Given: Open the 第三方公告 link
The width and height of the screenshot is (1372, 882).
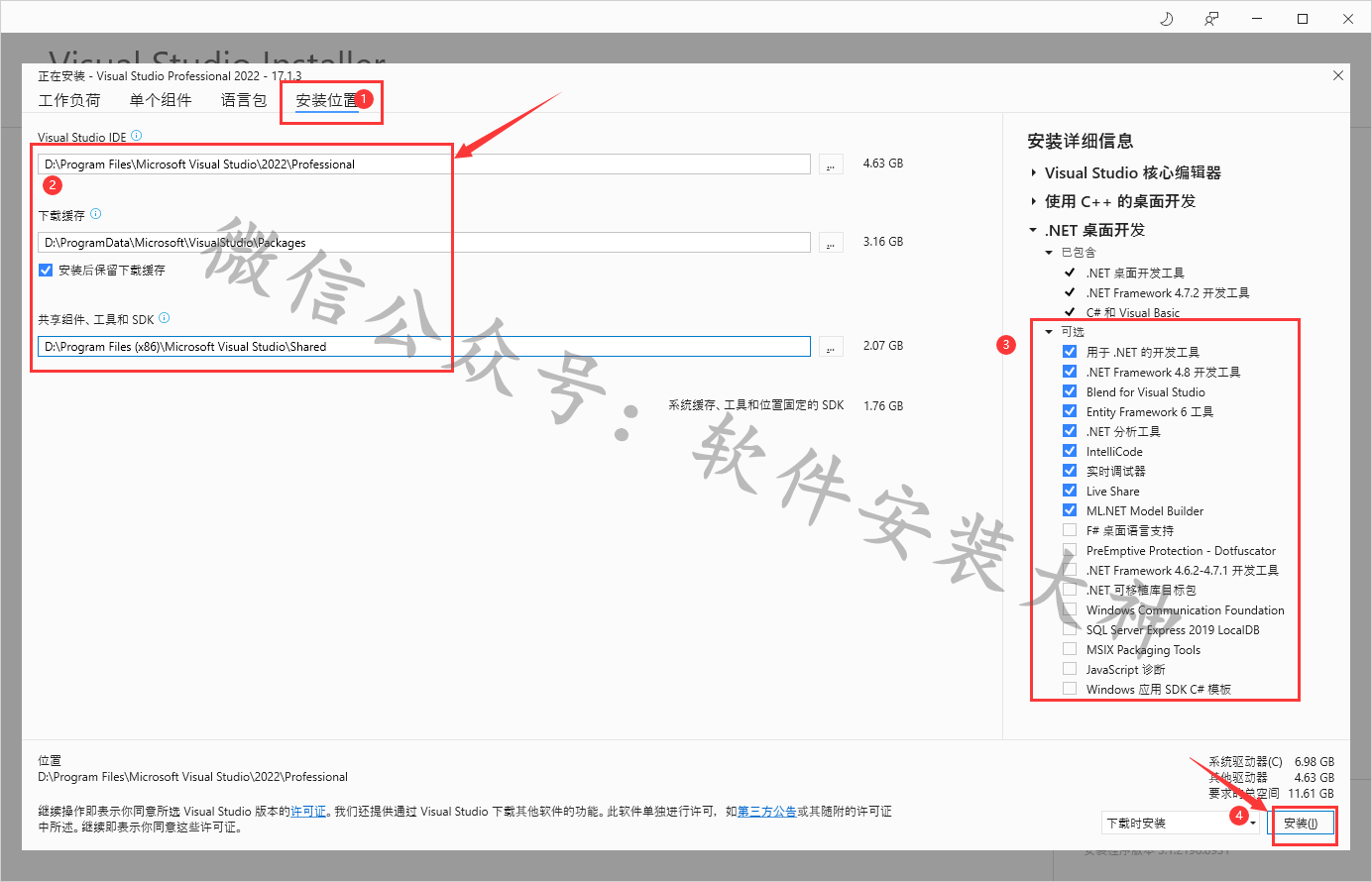Looking at the screenshot, I should click(x=766, y=812).
